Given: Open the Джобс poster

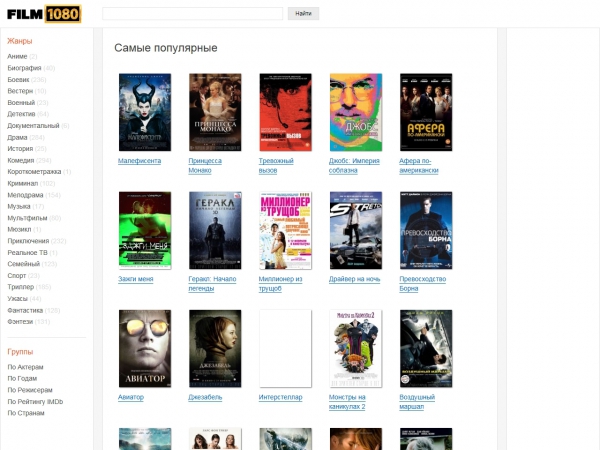Looking at the screenshot, I should pyautogui.click(x=356, y=112).
